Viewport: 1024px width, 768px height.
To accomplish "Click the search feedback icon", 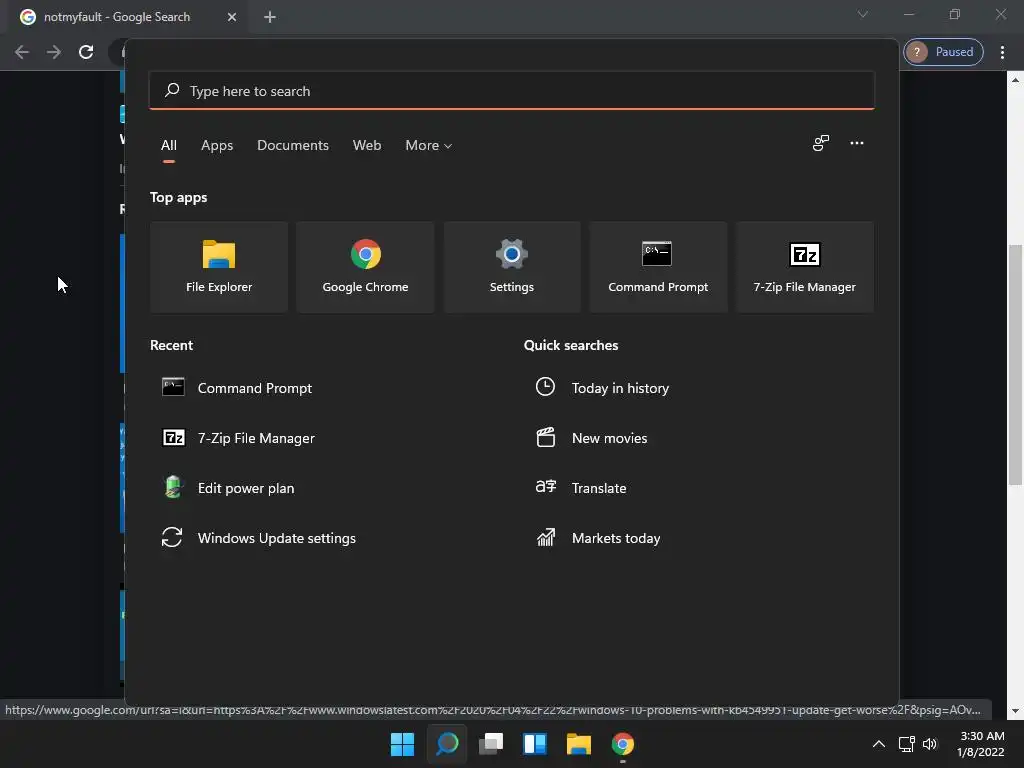I will (820, 143).
